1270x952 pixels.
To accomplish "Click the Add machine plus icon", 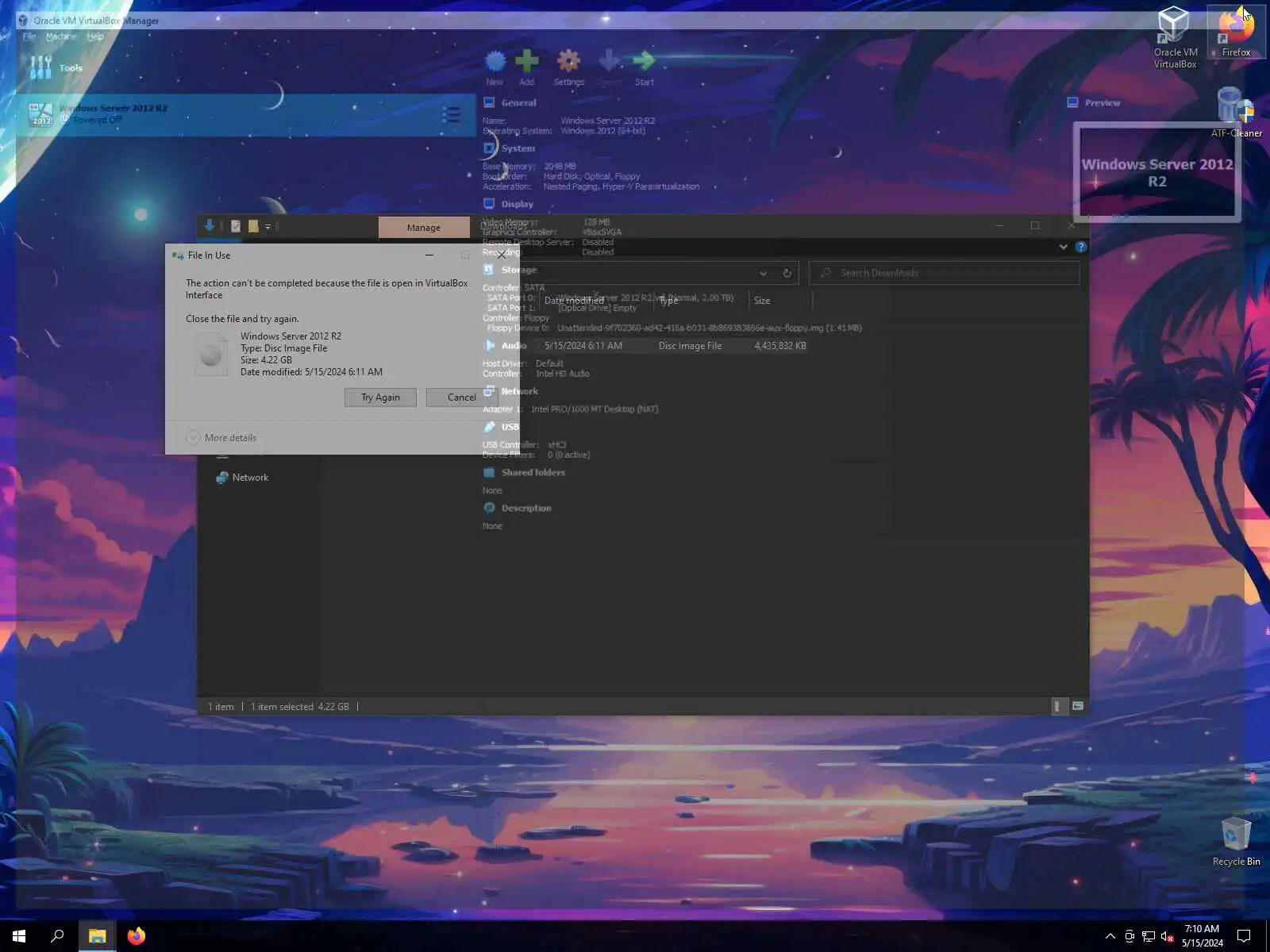I will click(x=526, y=60).
